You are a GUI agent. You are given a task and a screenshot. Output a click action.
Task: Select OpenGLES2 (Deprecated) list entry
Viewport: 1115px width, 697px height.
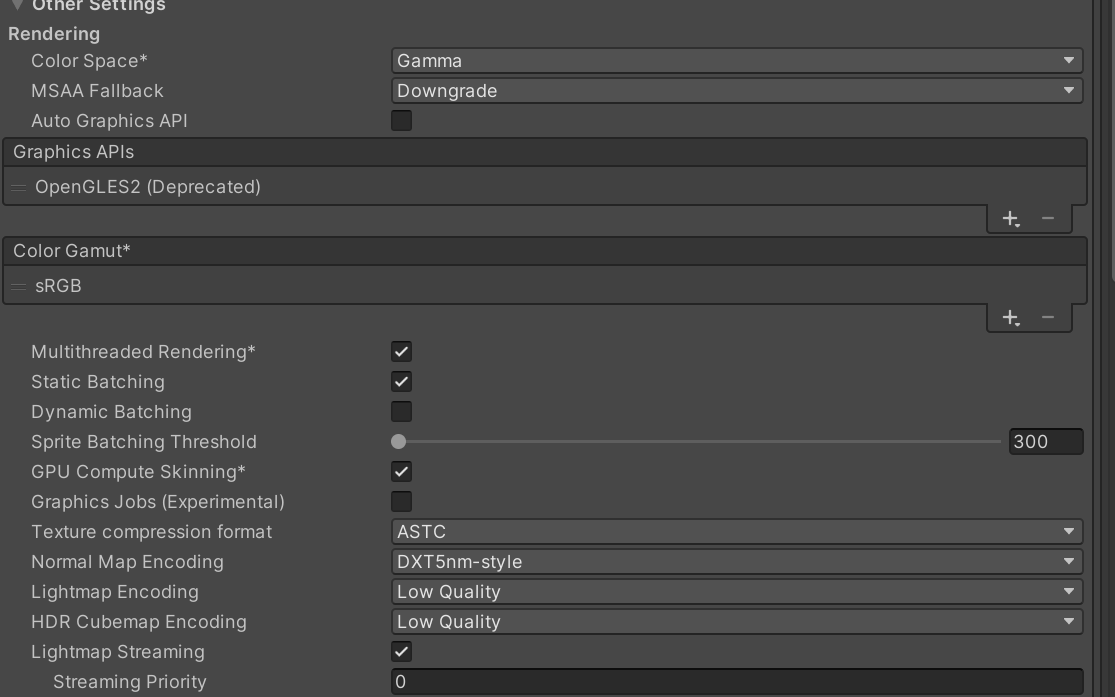pyautogui.click(x=545, y=186)
